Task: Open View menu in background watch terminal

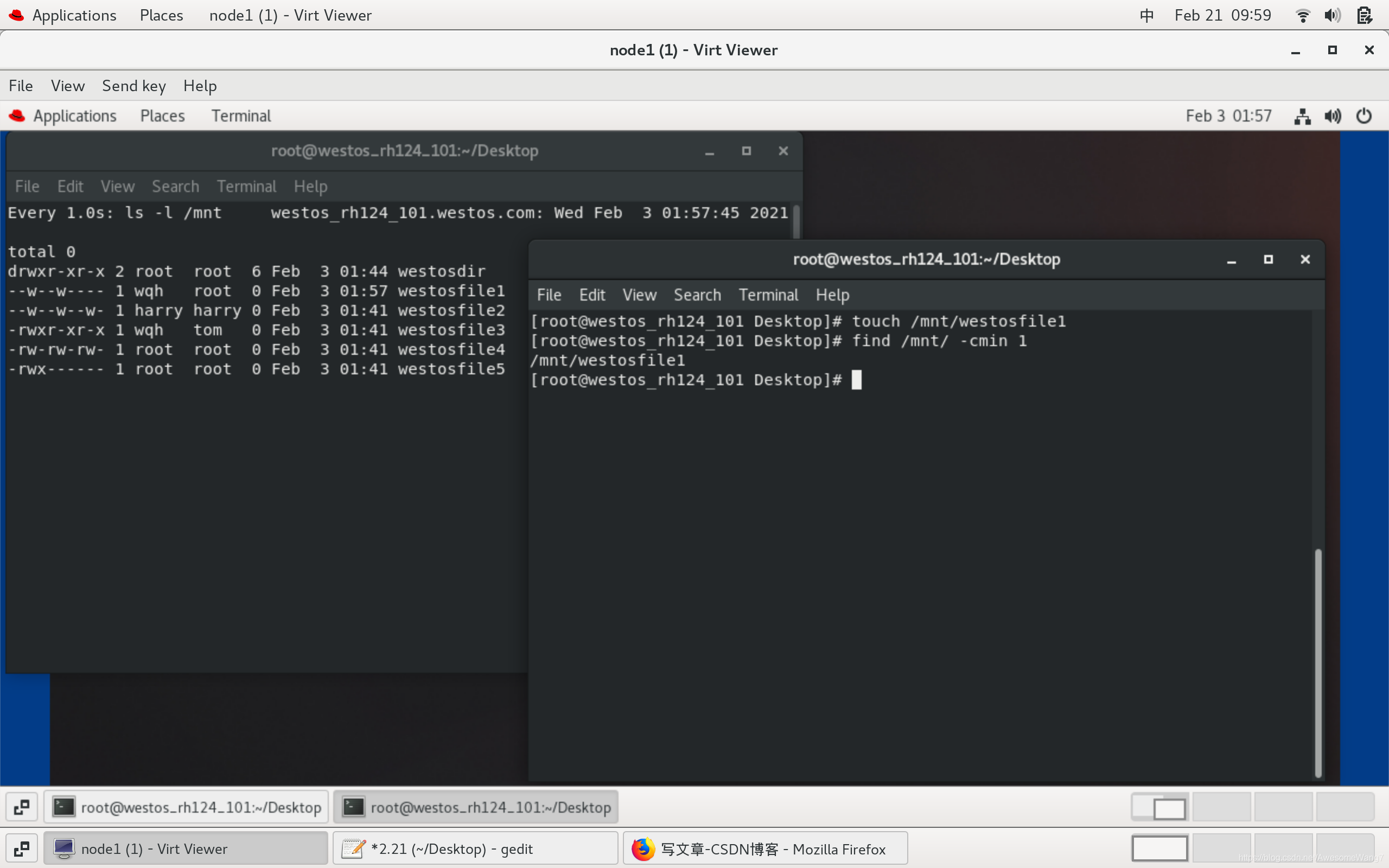Action: [117, 187]
